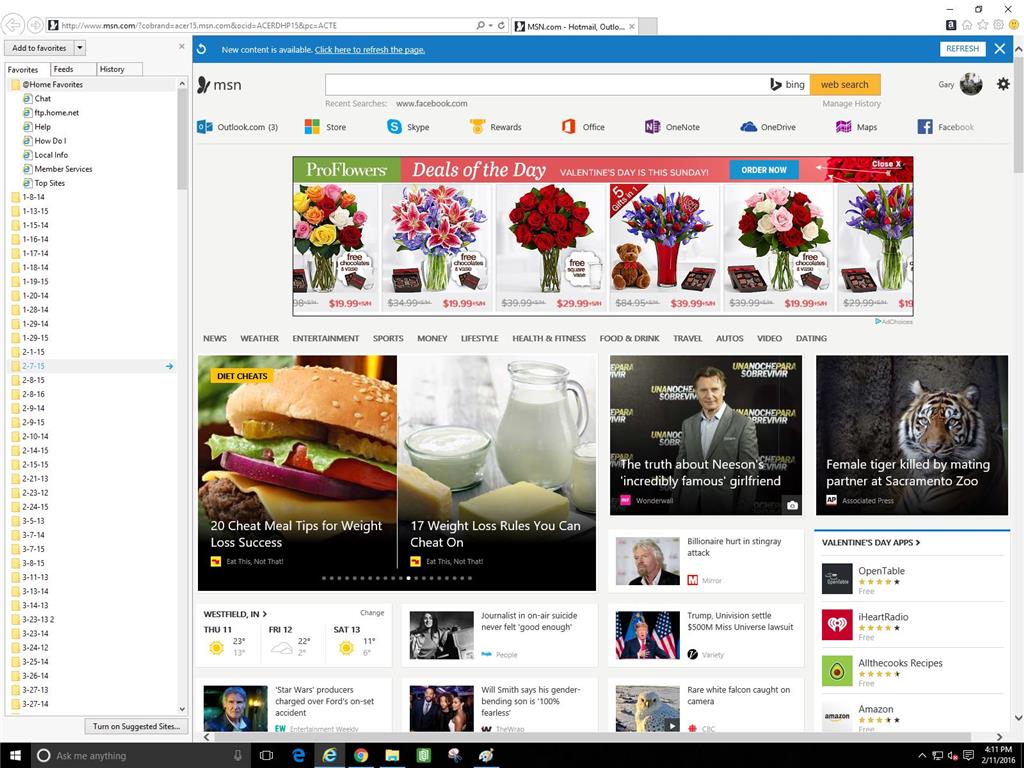
Task: Collapse the @Home Favorites folder
Action: pos(15,84)
